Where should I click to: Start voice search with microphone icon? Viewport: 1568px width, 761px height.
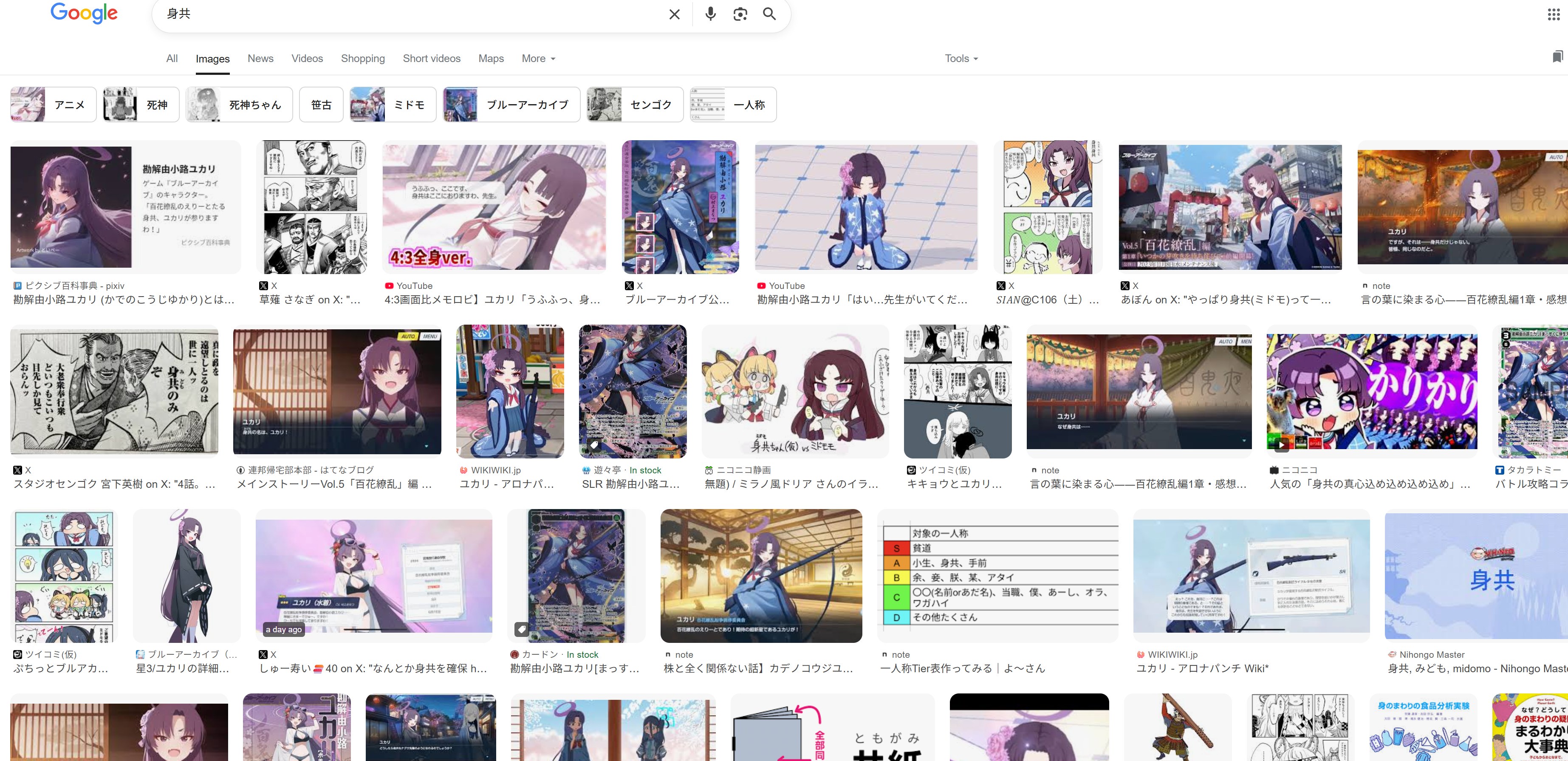pos(710,14)
